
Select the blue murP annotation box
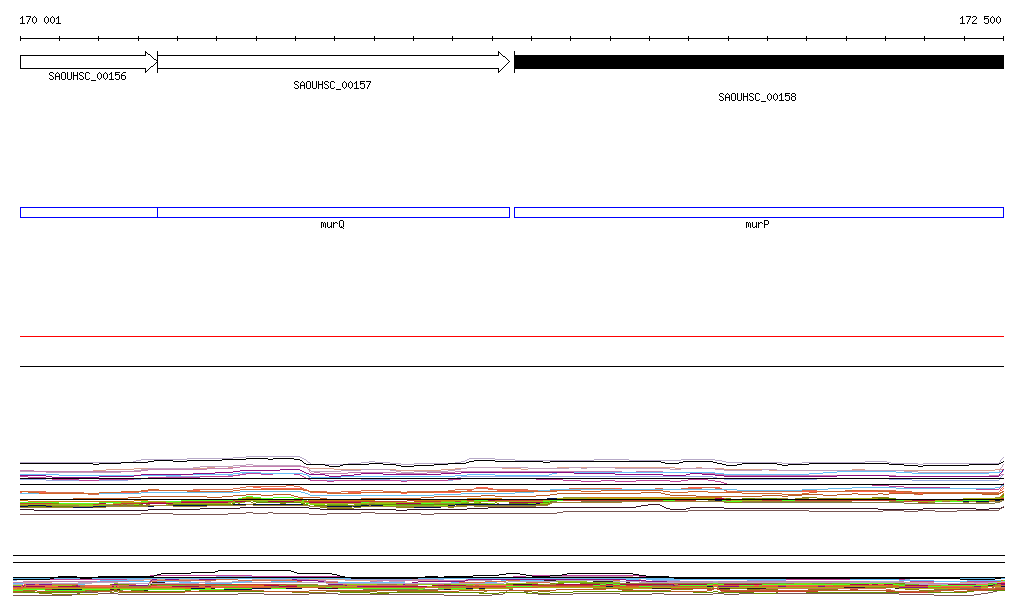click(758, 212)
